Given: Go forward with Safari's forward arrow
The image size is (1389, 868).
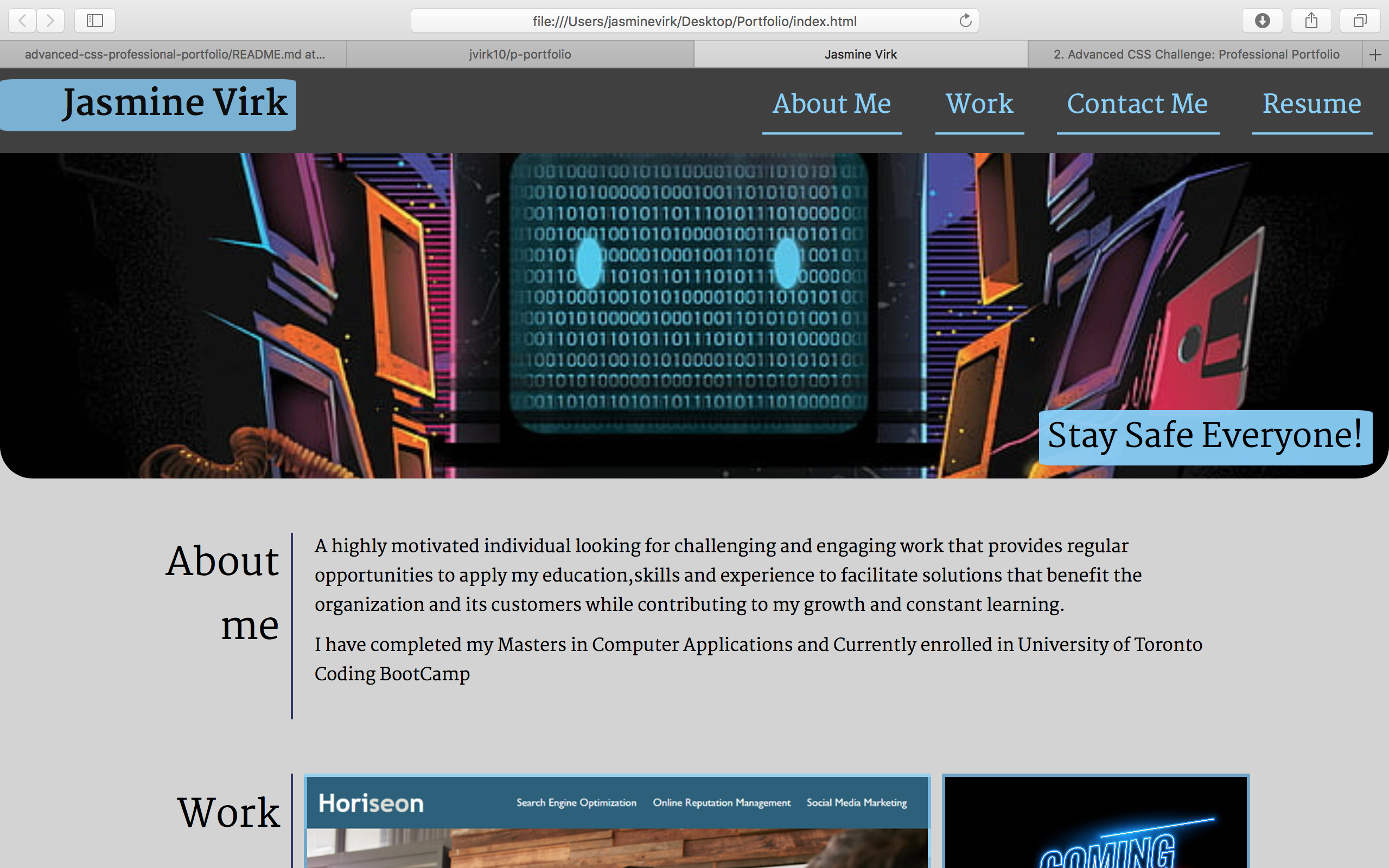Looking at the screenshot, I should (x=50, y=21).
